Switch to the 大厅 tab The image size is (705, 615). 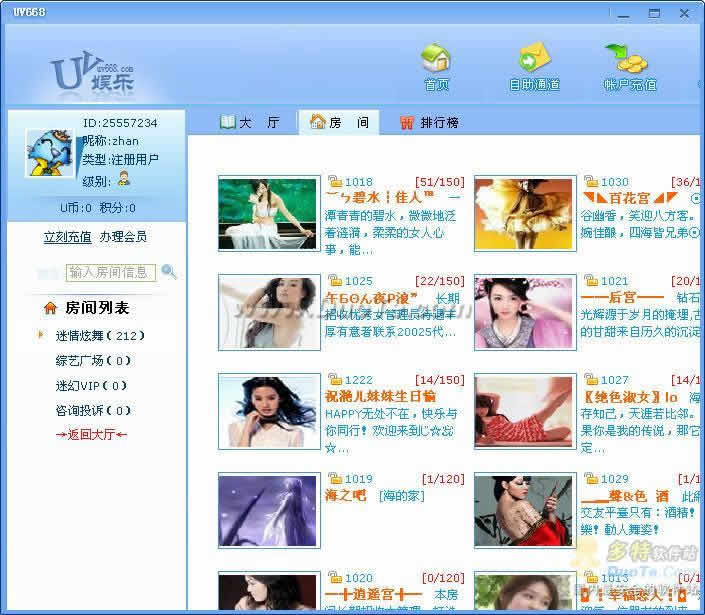(x=250, y=122)
